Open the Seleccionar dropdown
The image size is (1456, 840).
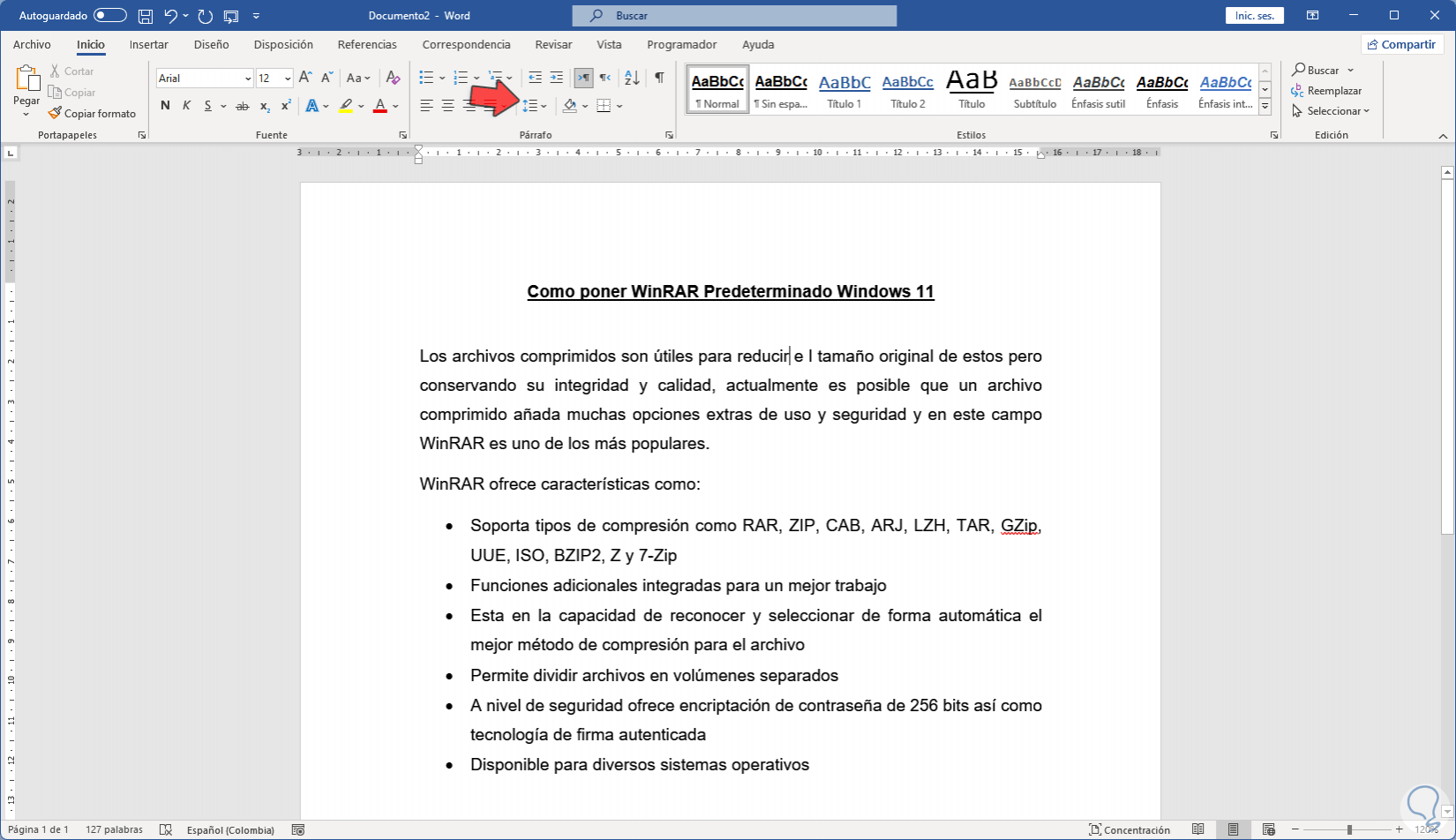pos(1331,111)
